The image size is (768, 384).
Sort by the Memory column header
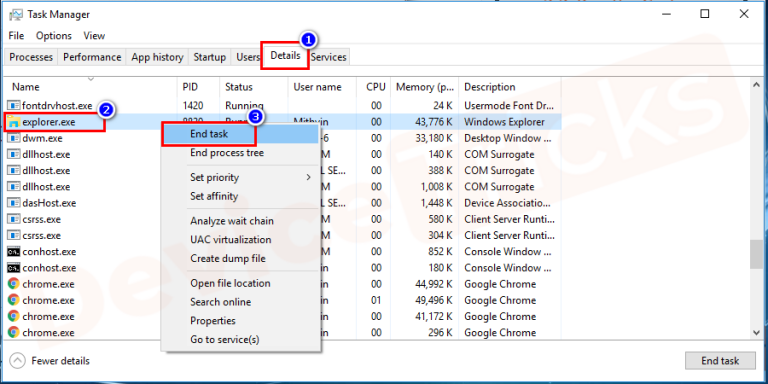425,87
